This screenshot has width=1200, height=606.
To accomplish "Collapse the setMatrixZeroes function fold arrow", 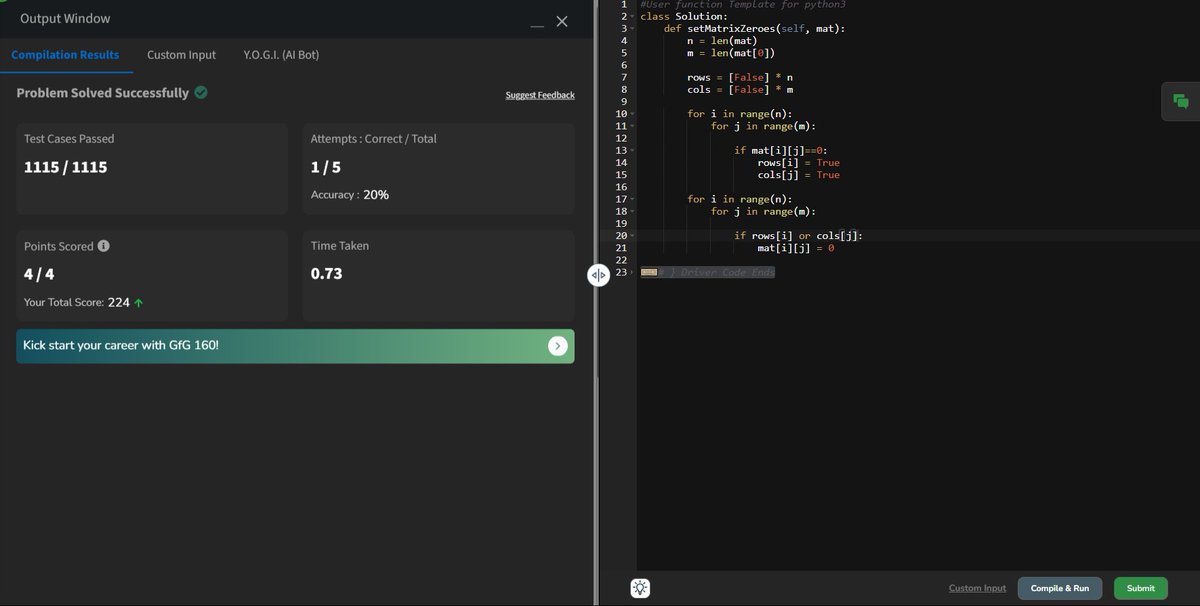I will click(633, 29).
